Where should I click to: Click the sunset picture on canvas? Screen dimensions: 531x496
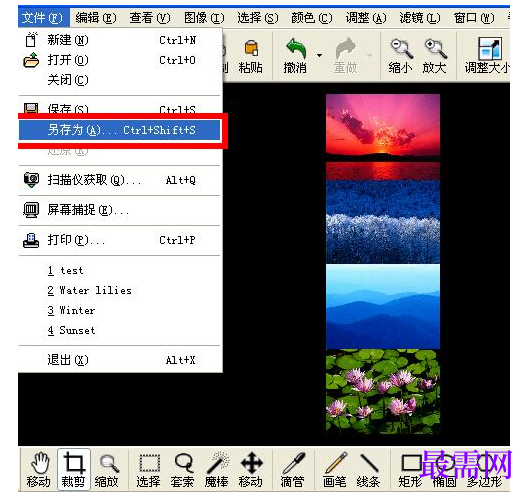(x=383, y=137)
